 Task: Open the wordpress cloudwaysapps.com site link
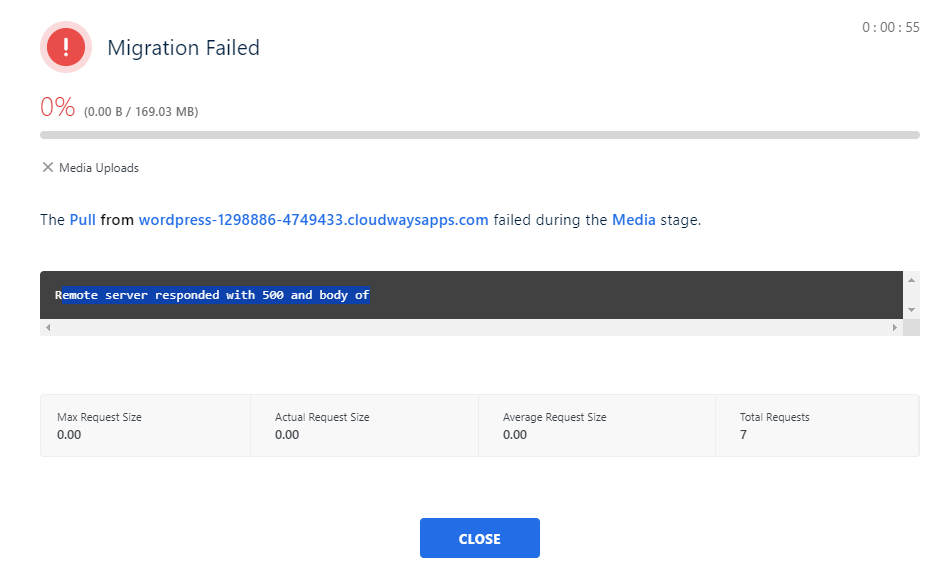click(313, 220)
